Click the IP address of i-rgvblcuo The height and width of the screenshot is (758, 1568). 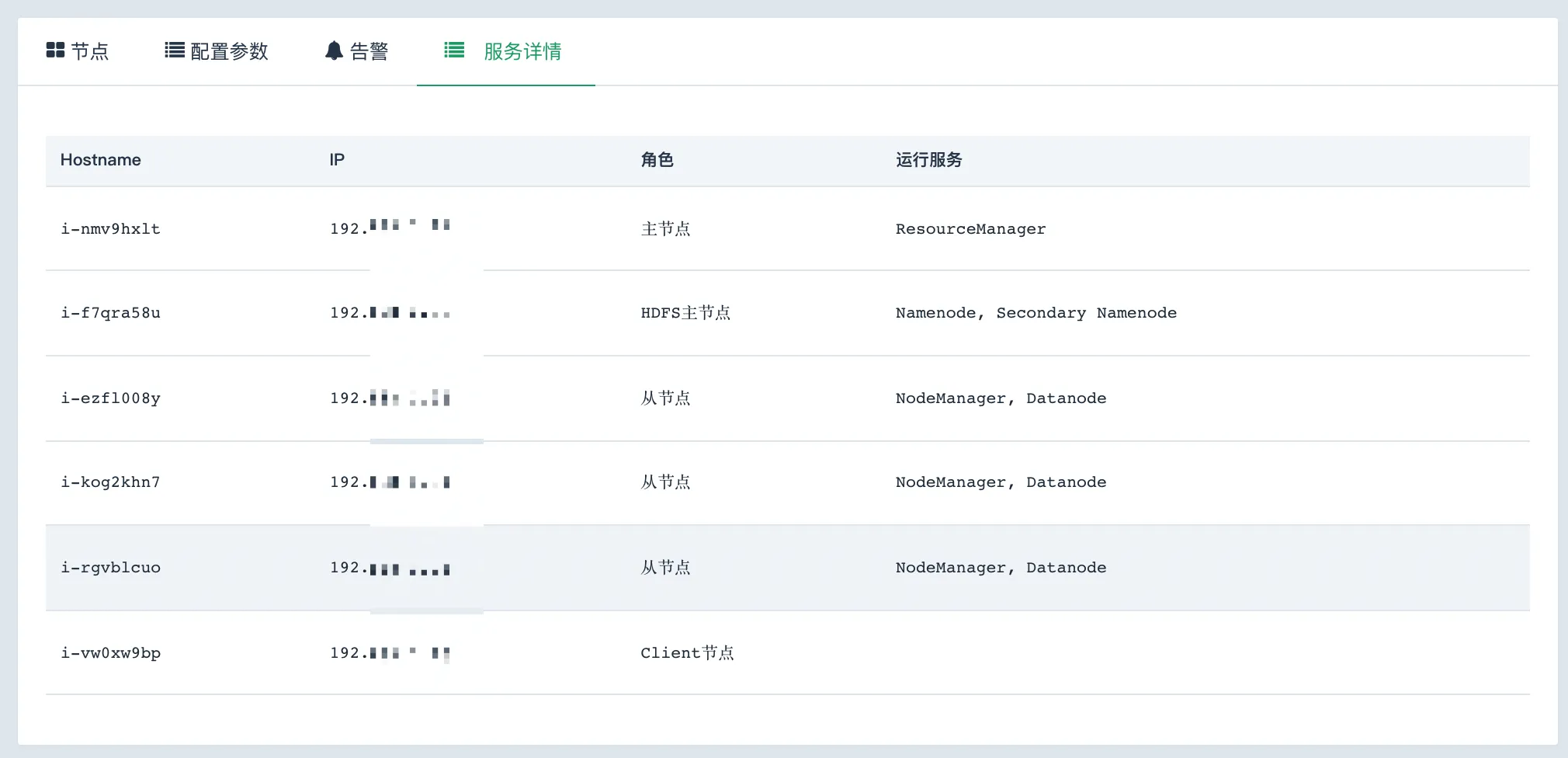coord(390,568)
